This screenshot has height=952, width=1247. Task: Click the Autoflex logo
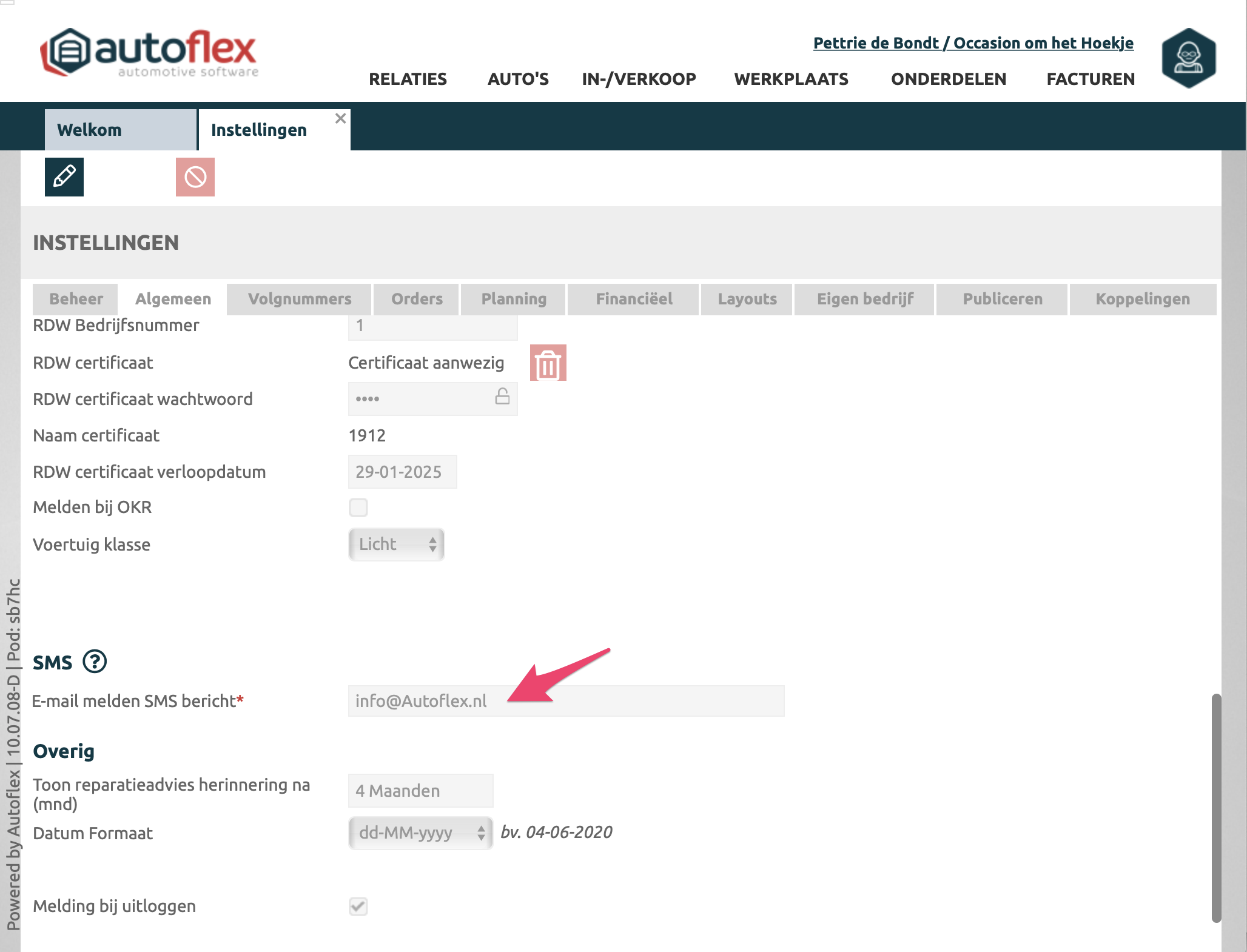click(149, 53)
